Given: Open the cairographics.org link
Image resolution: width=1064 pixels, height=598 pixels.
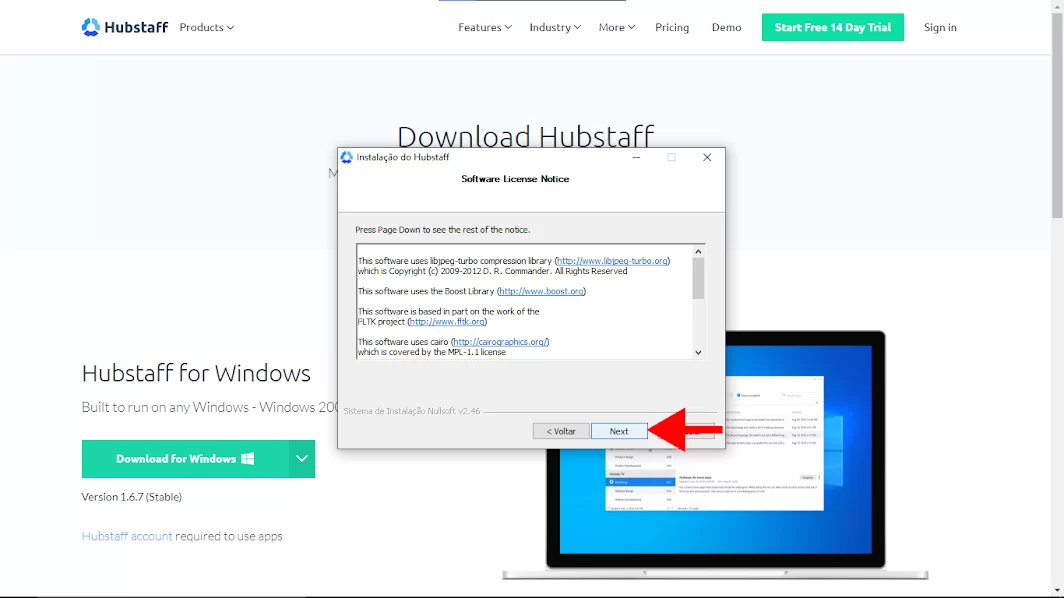Looking at the screenshot, I should (x=500, y=342).
